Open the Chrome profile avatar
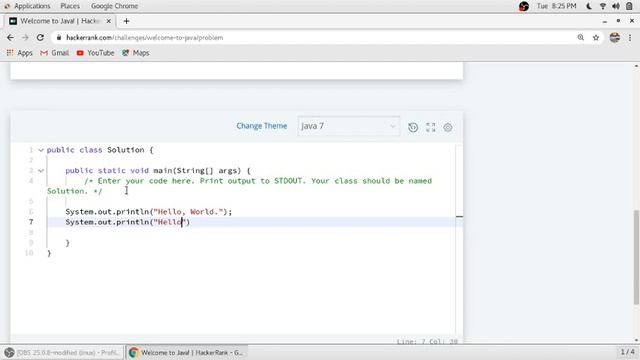Image resolution: width=640 pixels, height=360 pixels. pyautogui.click(x=615, y=38)
